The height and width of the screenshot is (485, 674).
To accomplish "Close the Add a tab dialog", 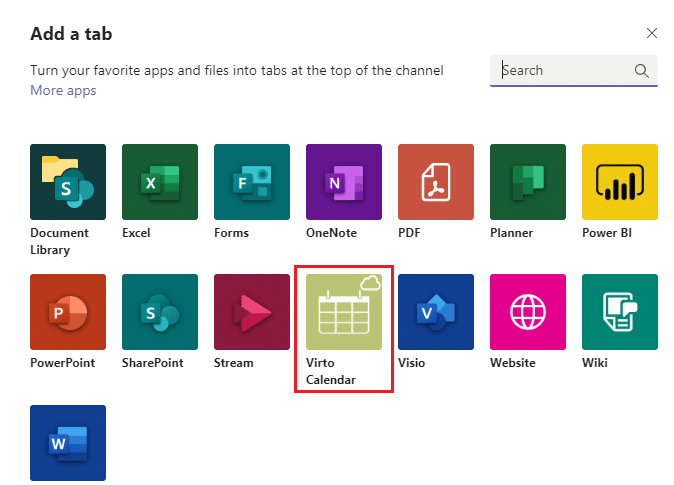I will coord(652,33).
